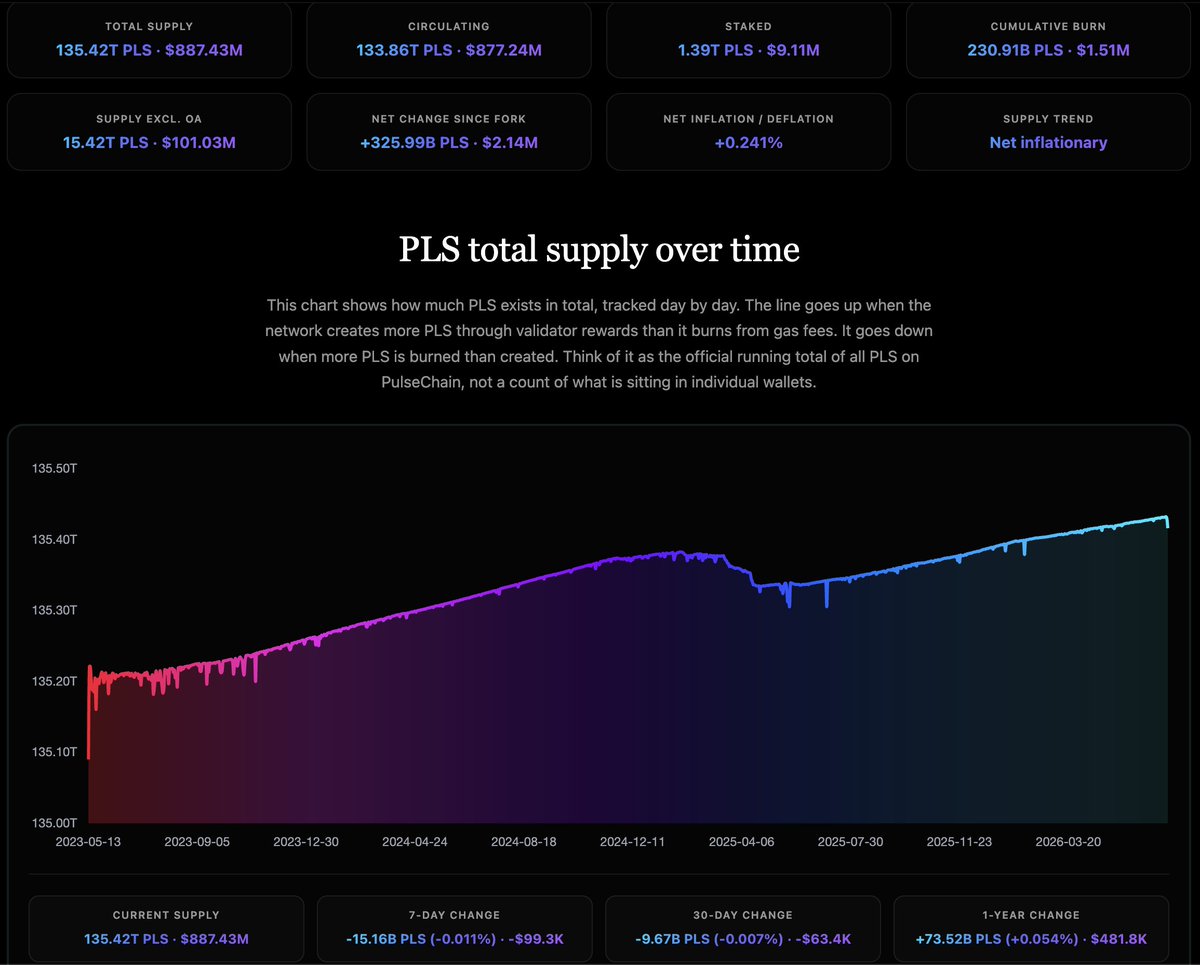Click x-axis date 2024-12-11
1200x965 pixels.
(633, 842)
